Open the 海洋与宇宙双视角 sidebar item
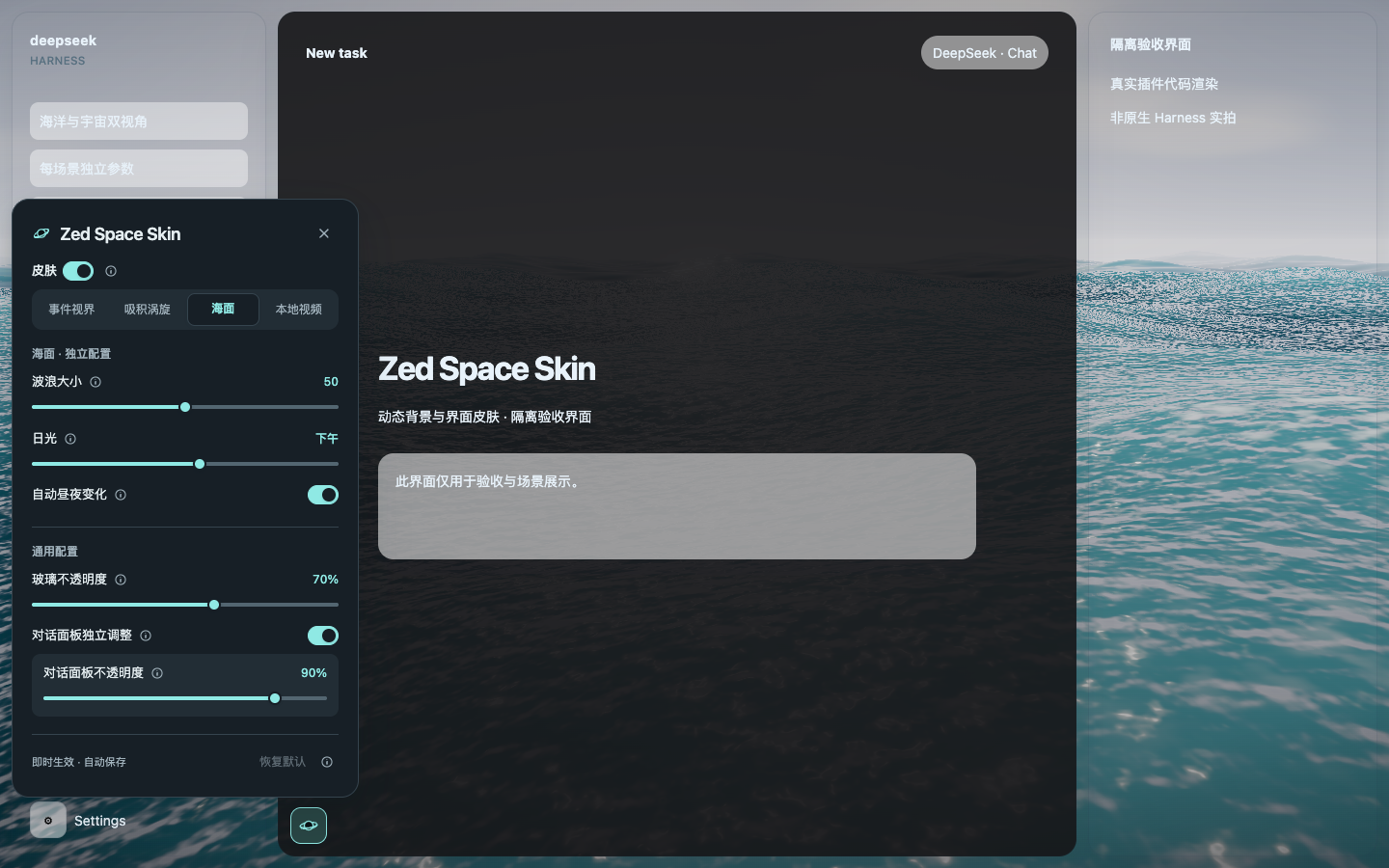The height and width of the screenshot is (868, 1389). click(139, 122)
